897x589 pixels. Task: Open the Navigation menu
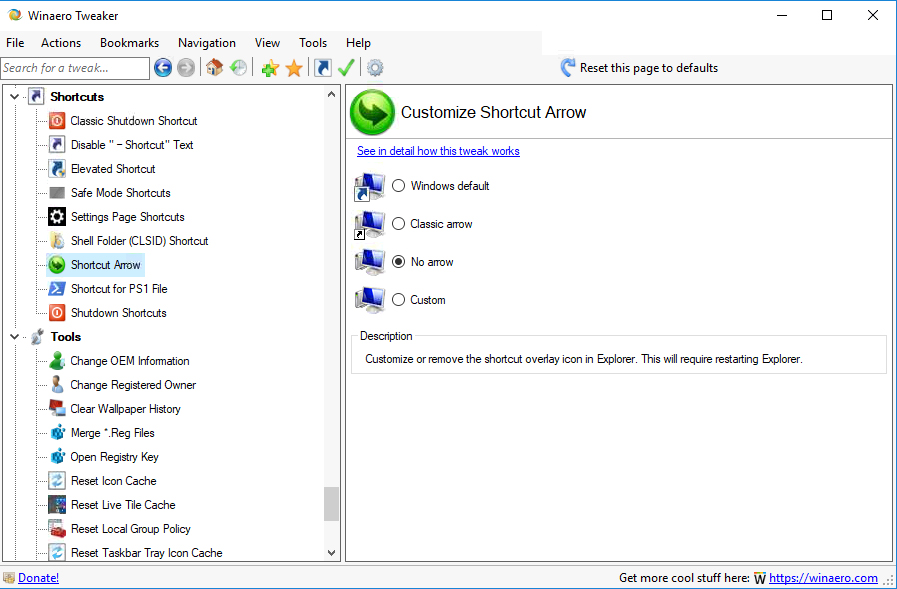[206, 43]
